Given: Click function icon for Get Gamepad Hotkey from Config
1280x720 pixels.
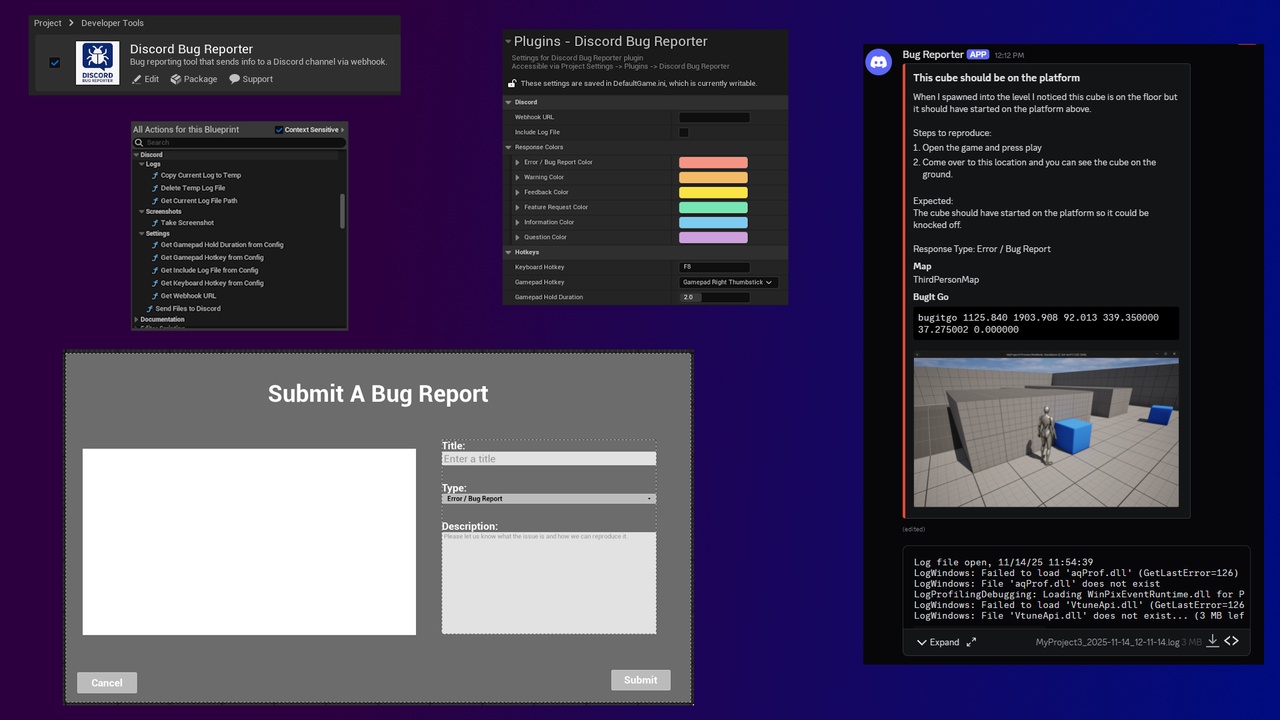Looking at the screenshot, I should (x=155, y=258).
